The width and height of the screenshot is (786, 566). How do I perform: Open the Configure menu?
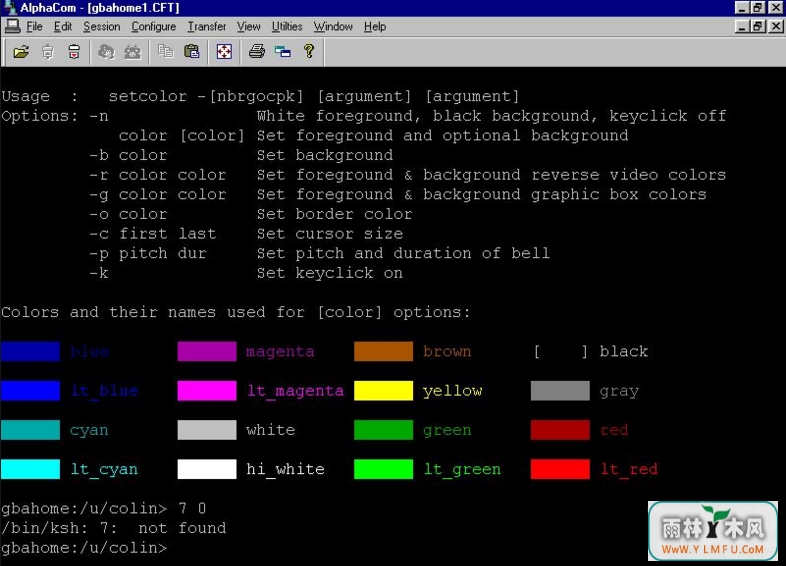coord(153,27)
